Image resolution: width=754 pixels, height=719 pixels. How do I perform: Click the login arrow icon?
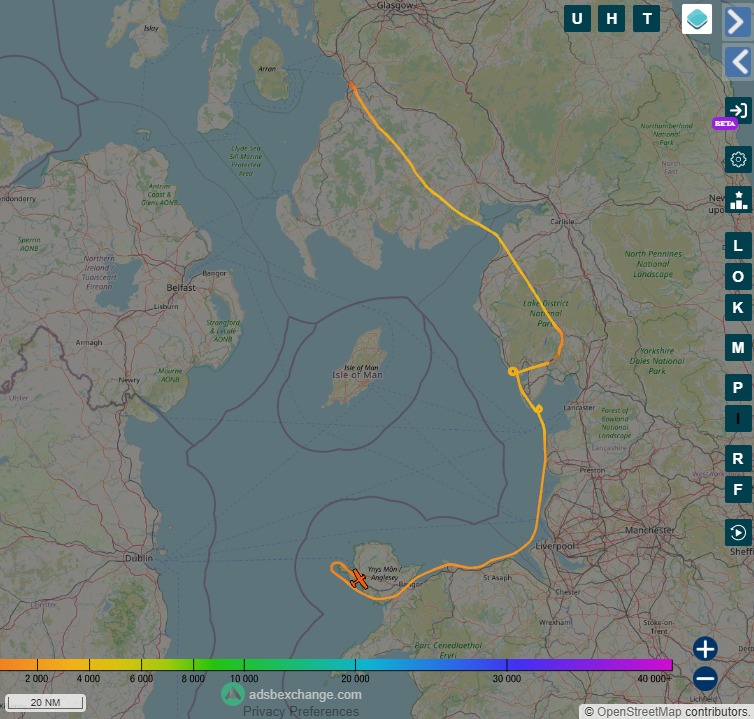point(738,111)
